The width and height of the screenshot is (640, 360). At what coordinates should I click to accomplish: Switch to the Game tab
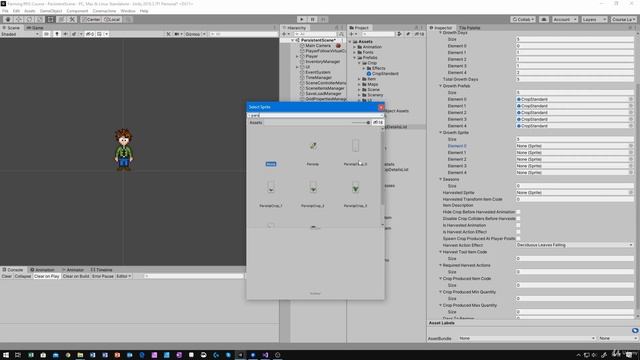pos(35,28)
